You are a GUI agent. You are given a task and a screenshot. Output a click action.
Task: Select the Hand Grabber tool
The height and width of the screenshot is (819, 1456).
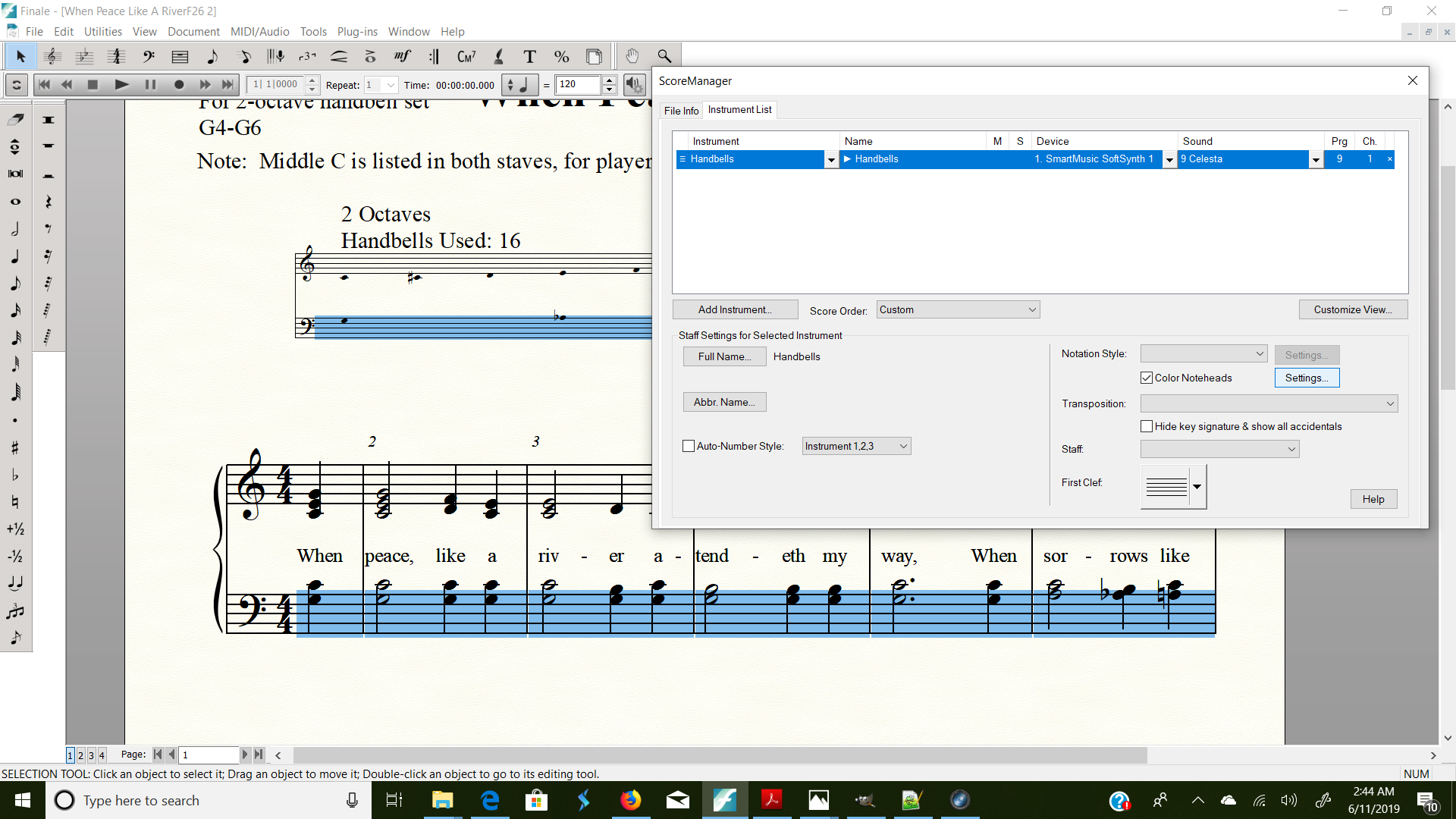click(x=632, y=56)
